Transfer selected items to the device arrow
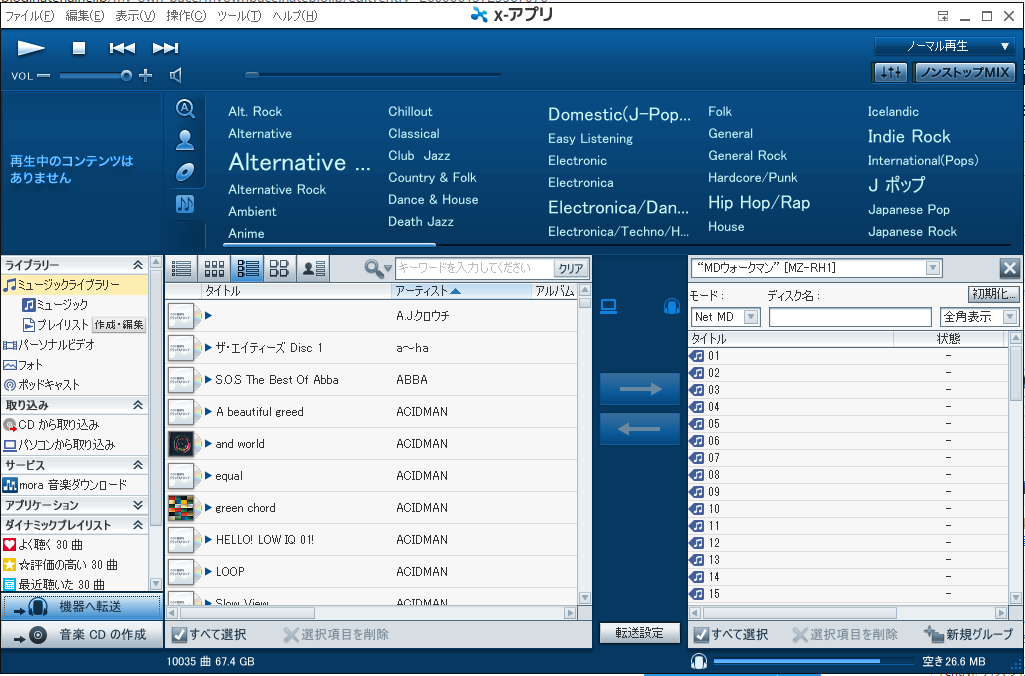Image resolution: width=1025 pixels, height=676 pixels. [x=640, y=389]
